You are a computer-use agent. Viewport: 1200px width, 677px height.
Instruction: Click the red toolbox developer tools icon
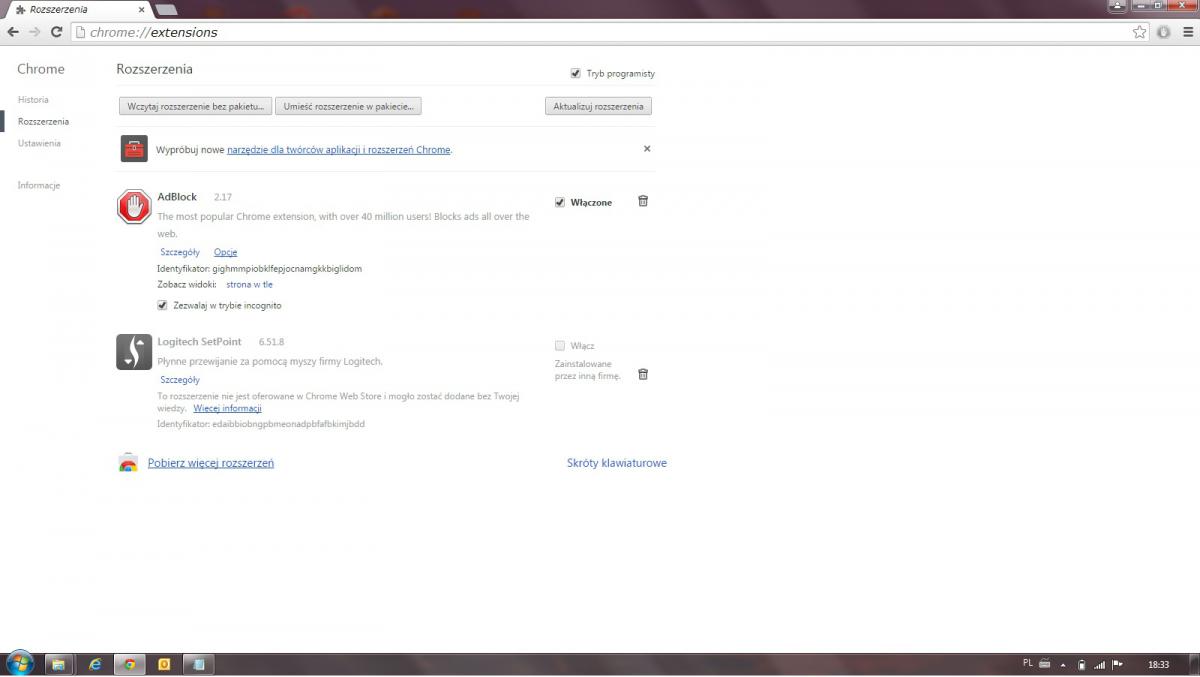tap(134, 149)
